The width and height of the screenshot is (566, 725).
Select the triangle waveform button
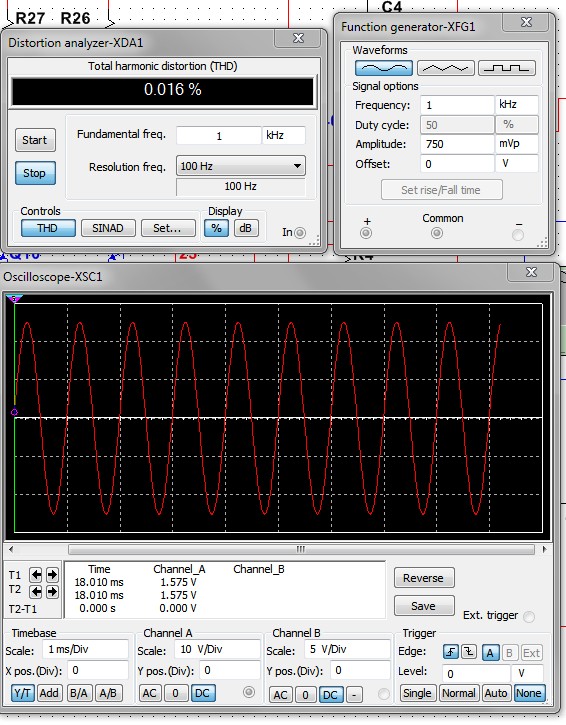pyautogui.click(x=446, y=68)
